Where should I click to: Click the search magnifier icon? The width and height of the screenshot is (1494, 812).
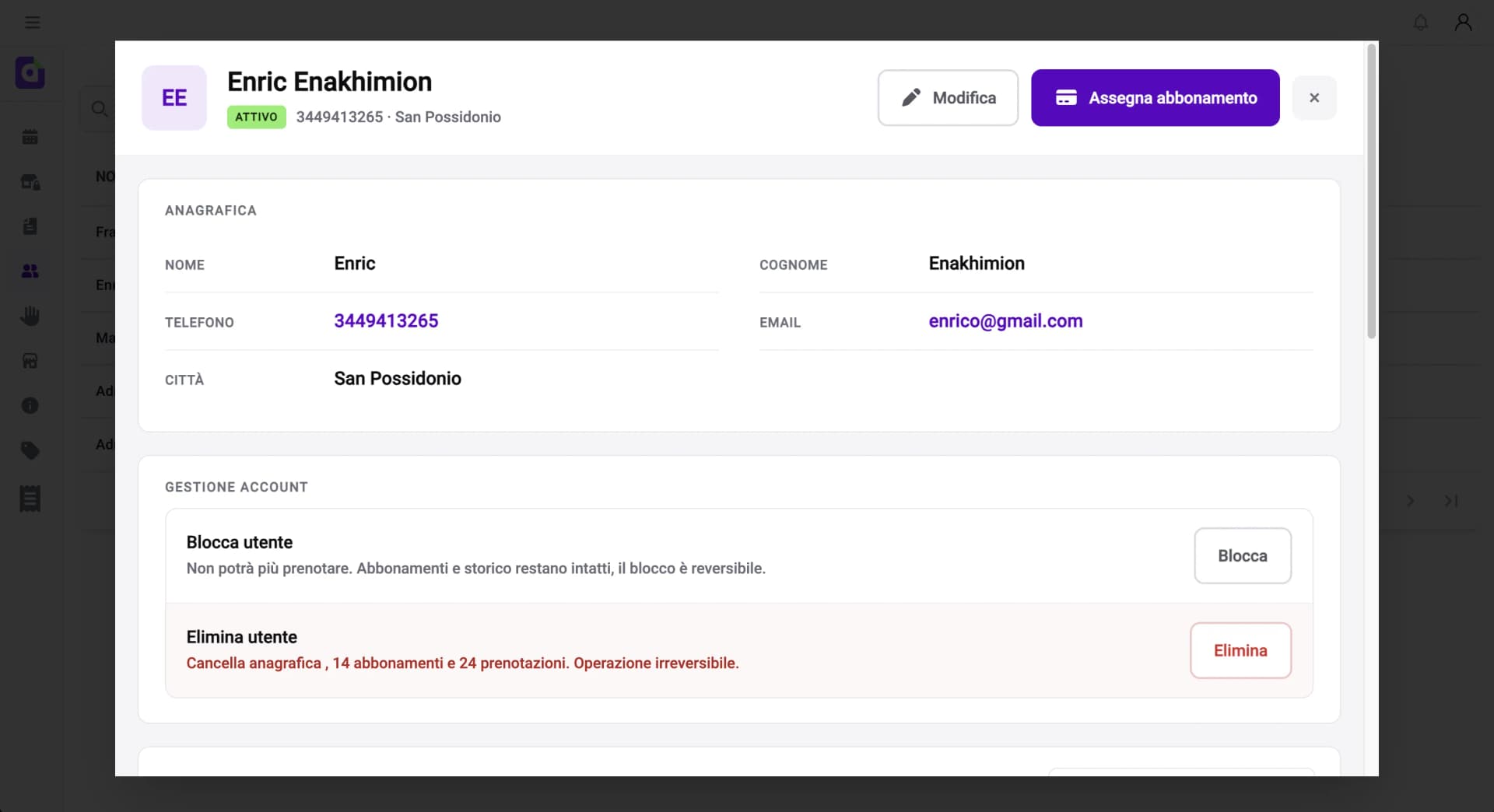tap(100, 109)
